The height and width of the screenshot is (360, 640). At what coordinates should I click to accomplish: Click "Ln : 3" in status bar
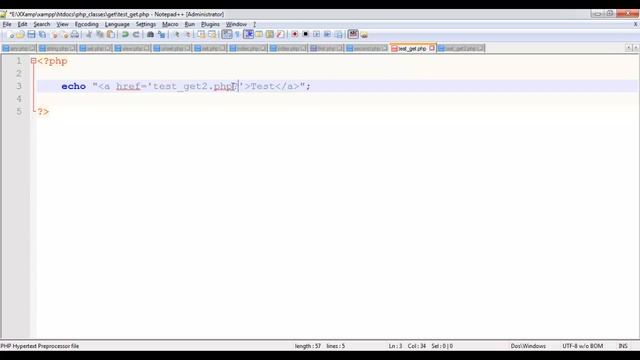(x=395, y=346)
